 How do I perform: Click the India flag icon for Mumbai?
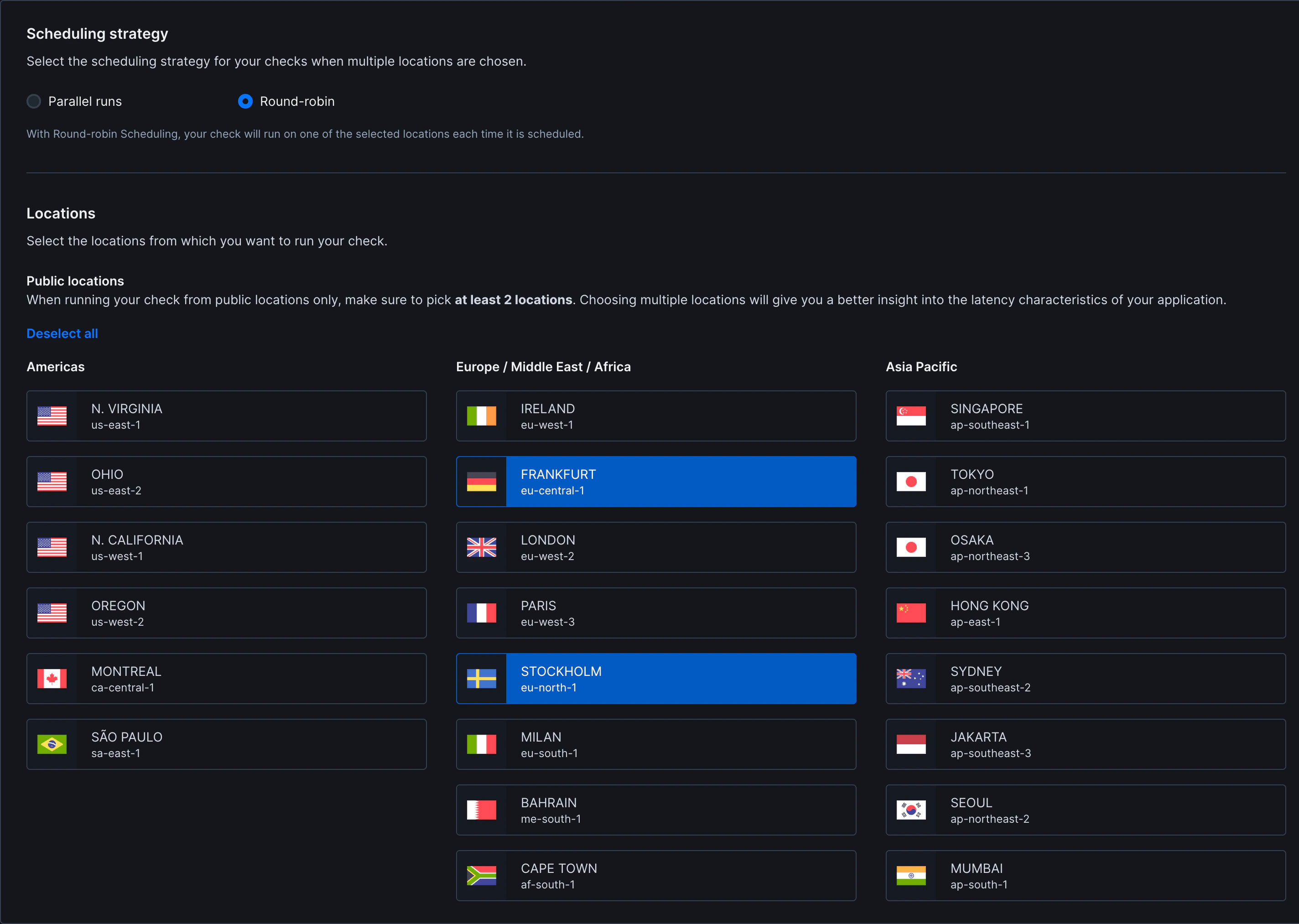click(x=911, y=875)
